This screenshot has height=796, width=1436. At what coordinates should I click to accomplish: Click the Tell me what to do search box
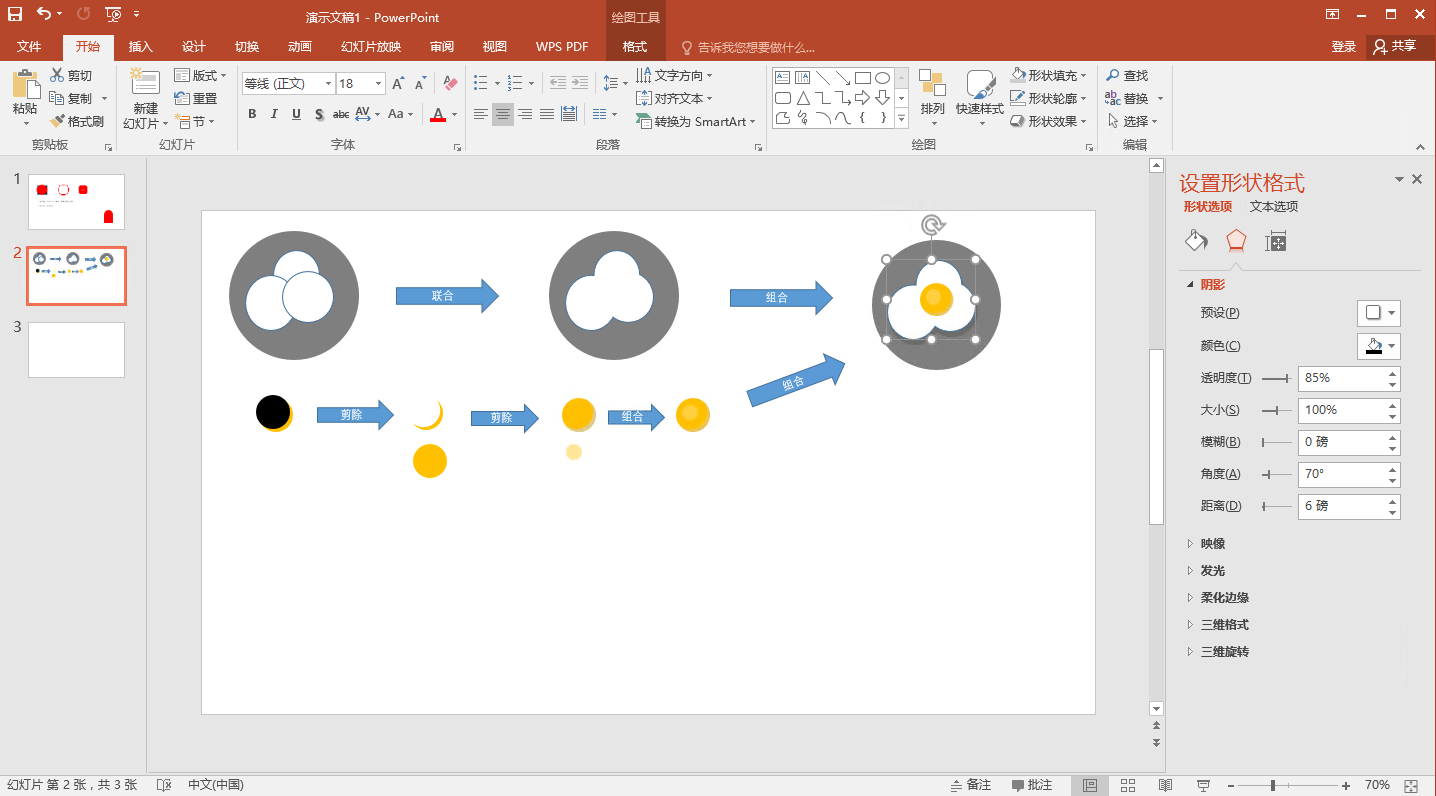coord(748,47)
